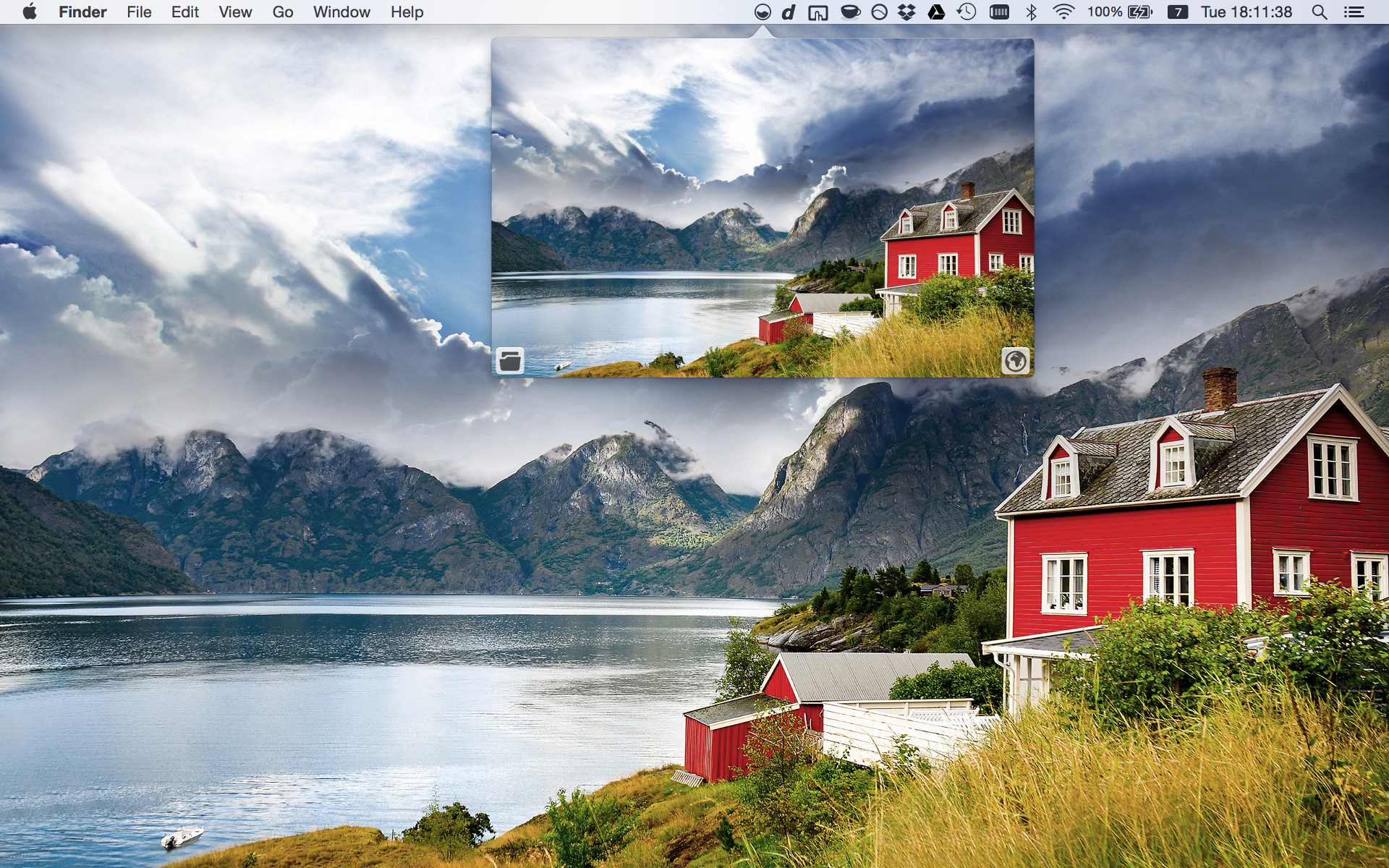Open the Dropbox menu bar icon
Image resolution: width=1389 pixels, height=868 pixels.
(x=906, y=12)
